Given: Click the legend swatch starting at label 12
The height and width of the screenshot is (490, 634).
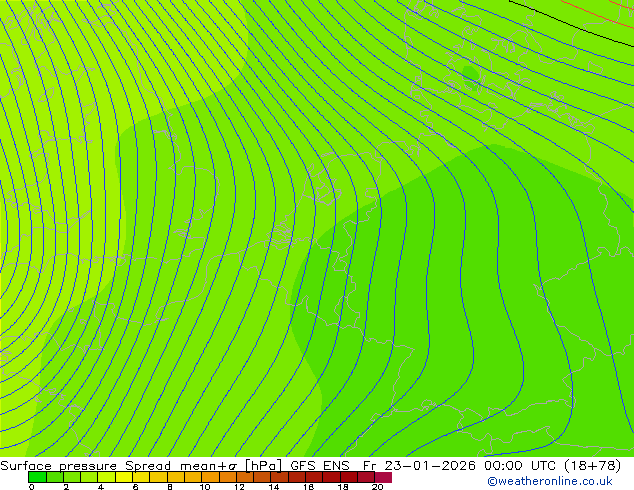Looking at the screenshot, I should (x=245, y=477).
